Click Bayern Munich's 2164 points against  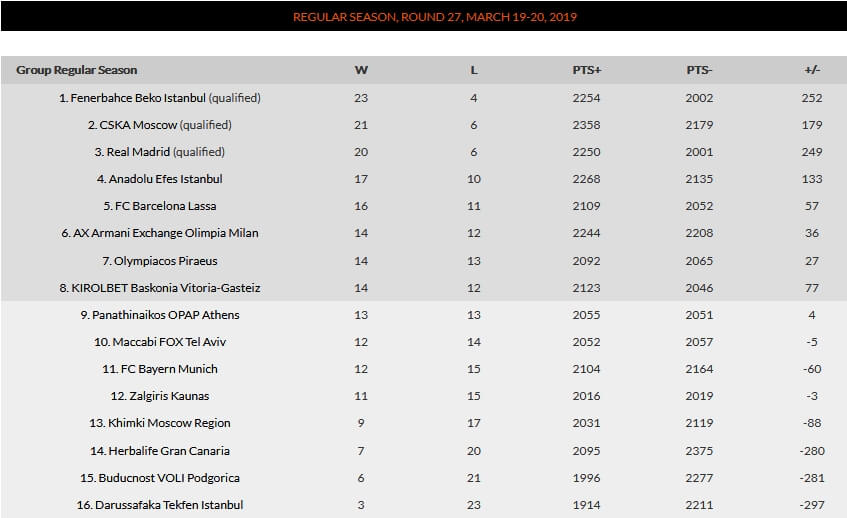[x=700, y=369]
